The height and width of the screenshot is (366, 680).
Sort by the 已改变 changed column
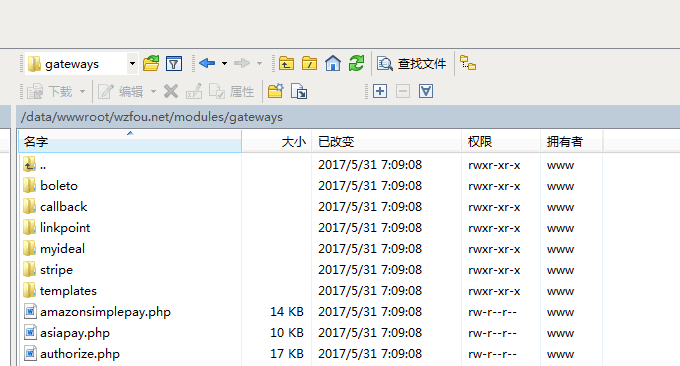(x=386, y=142)
